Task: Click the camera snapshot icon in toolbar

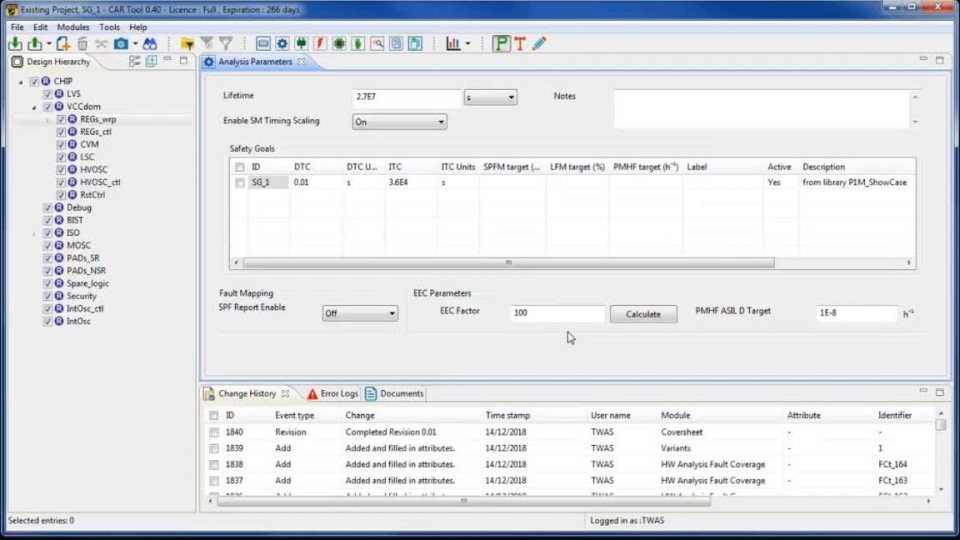Action: coord(121,44)
